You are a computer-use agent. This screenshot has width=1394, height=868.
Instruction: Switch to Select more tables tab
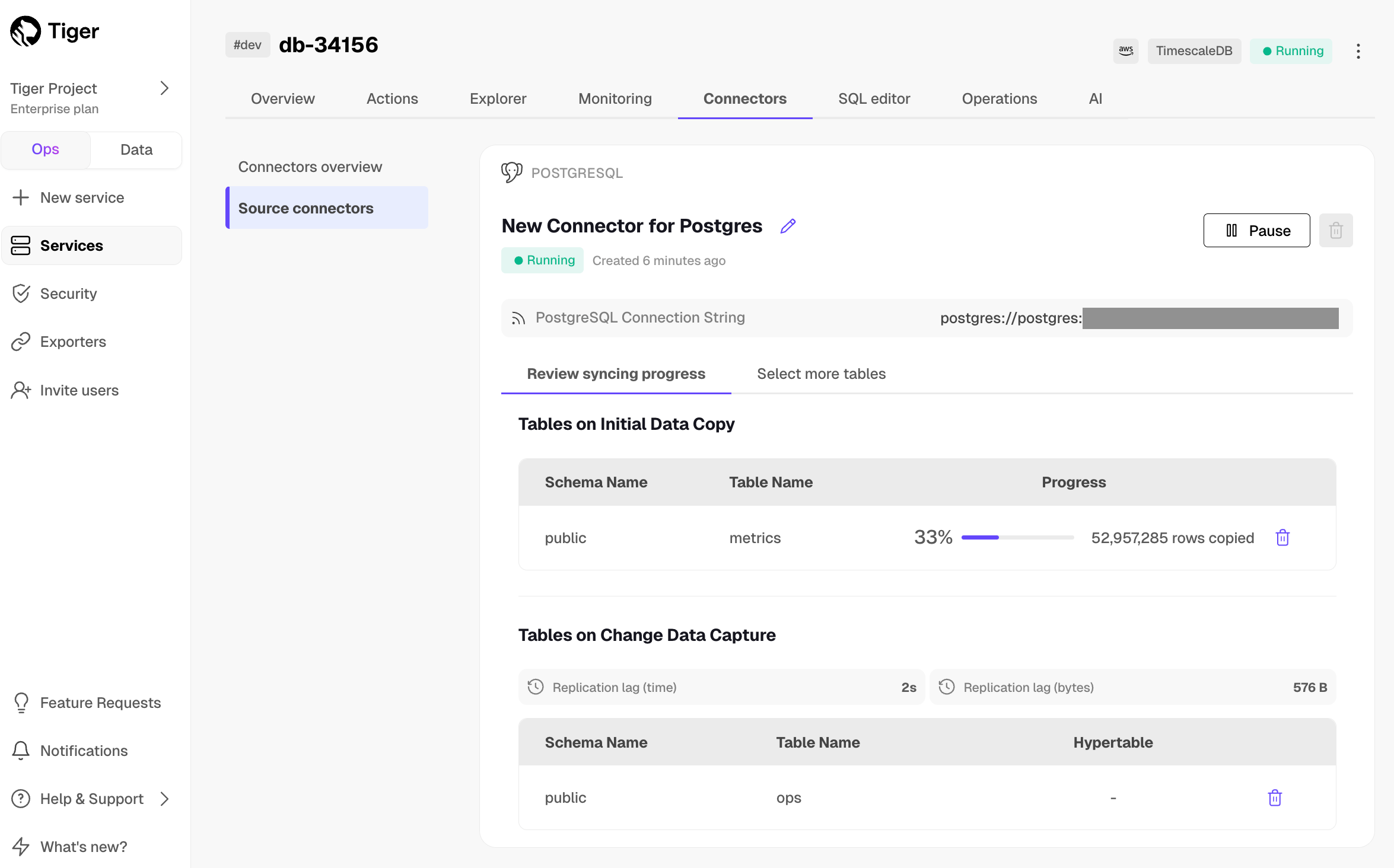point(821,374)
